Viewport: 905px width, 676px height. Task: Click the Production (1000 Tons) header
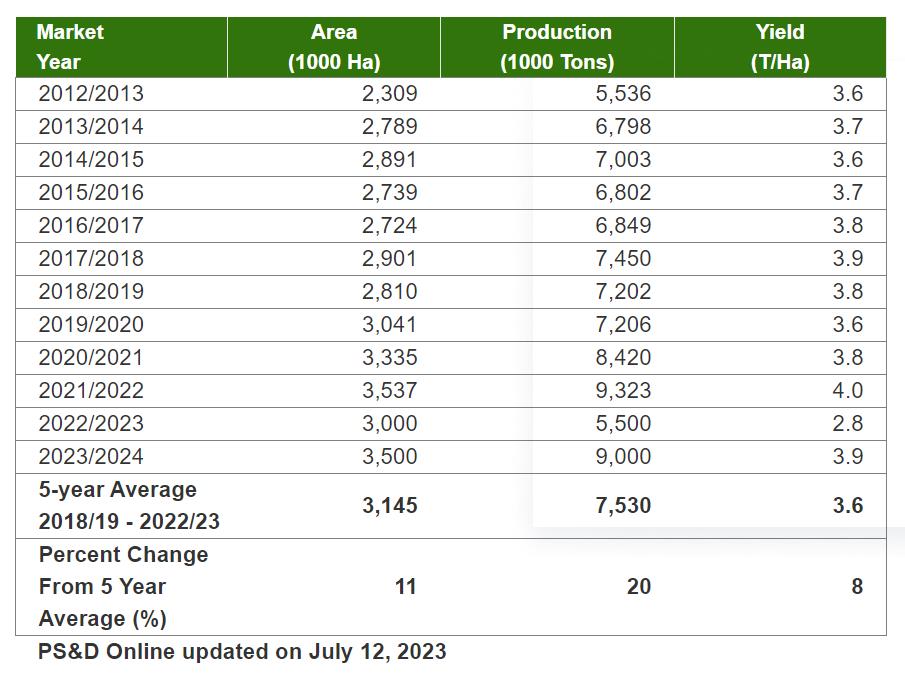coord(557,47)
